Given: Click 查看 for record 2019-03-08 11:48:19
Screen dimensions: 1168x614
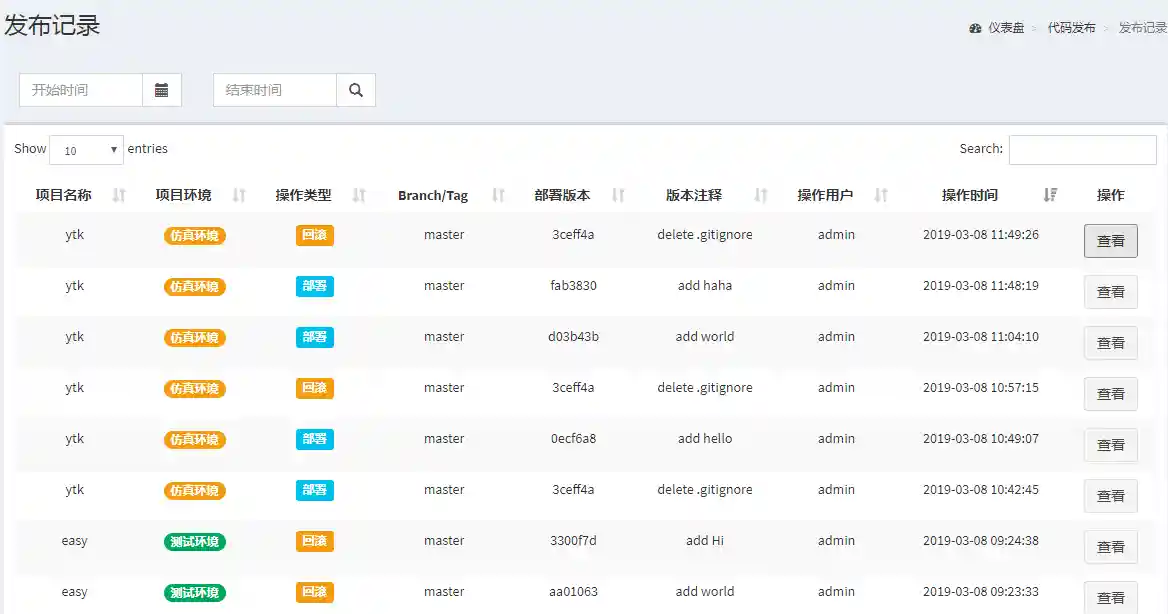Looking at the screenshot, I should [x=1111, y=292].
